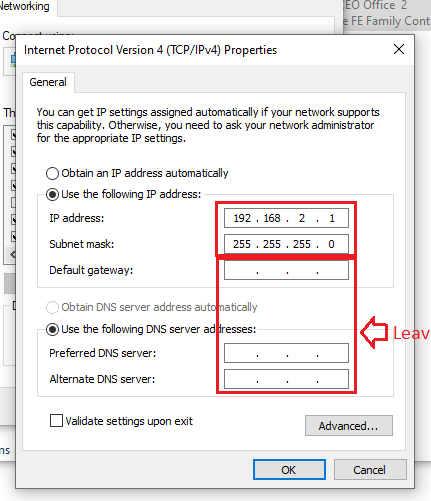Image resolution: width=431 pixels, height=501 pixels.
Task: Switch to the Networking tab behind dialog
Action: (x=25, y=6)
